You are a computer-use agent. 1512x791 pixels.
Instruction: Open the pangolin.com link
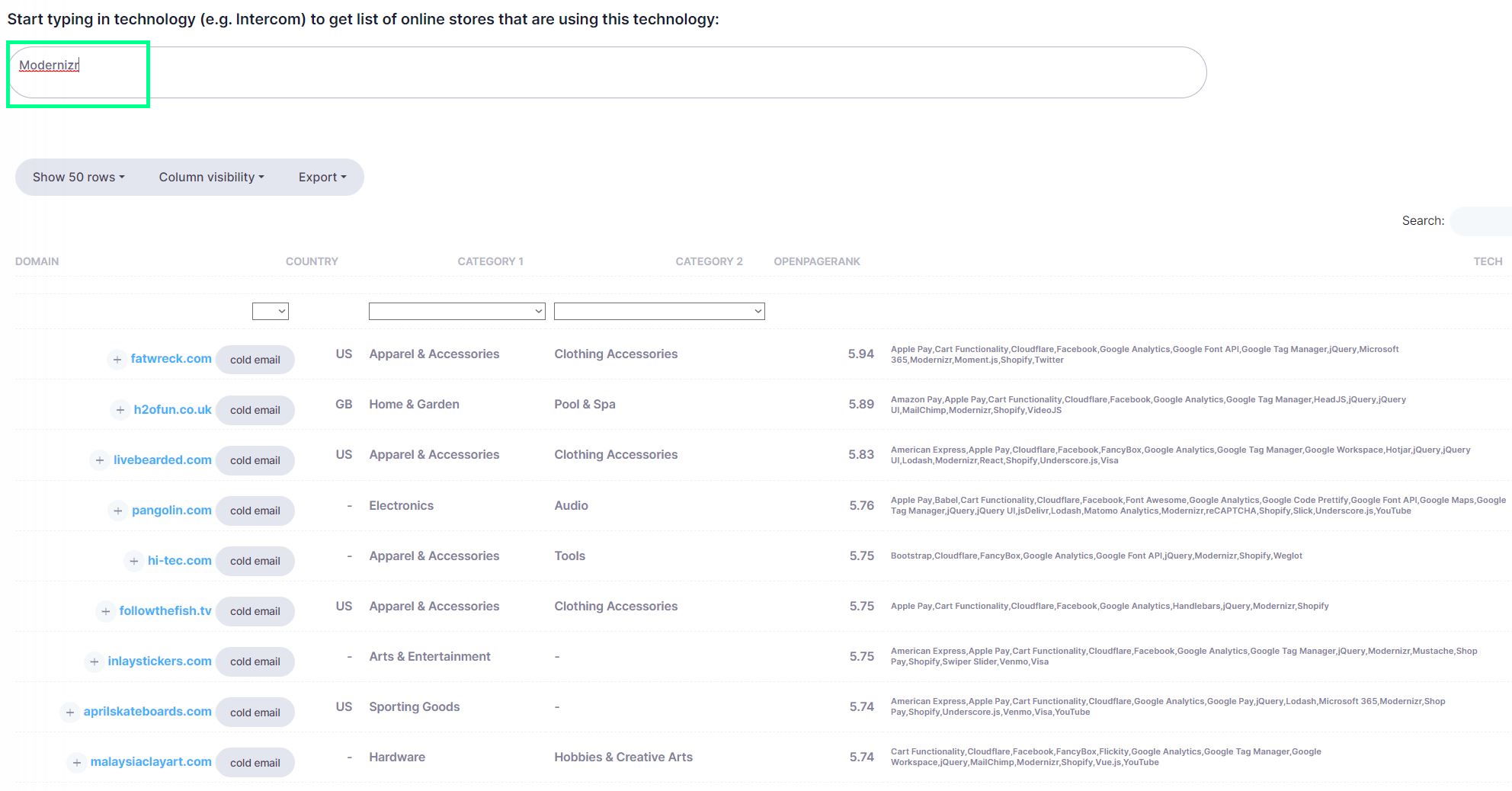pos(171,510)
